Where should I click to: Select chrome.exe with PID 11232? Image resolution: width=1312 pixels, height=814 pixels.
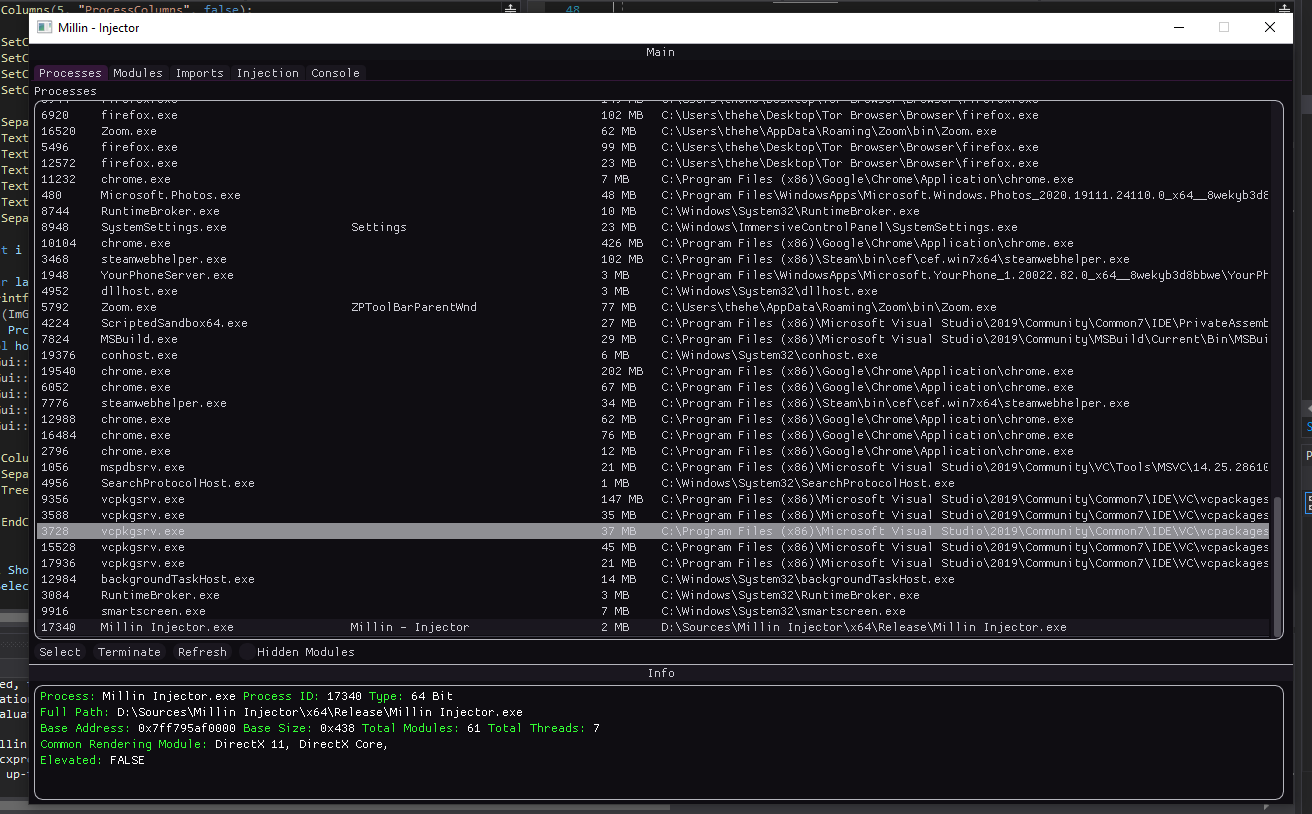(654, 179)
